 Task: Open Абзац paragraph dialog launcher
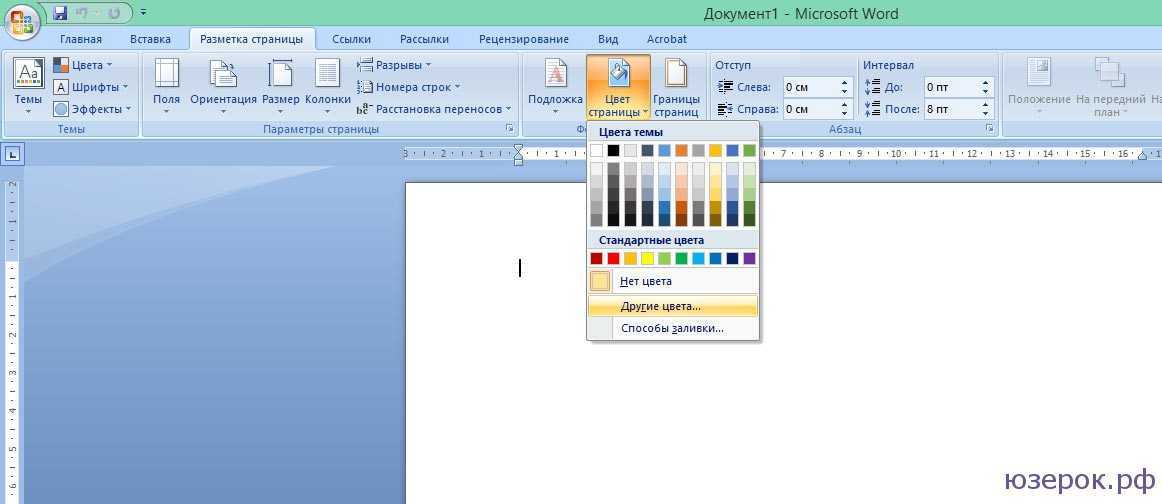coord(989,129)
